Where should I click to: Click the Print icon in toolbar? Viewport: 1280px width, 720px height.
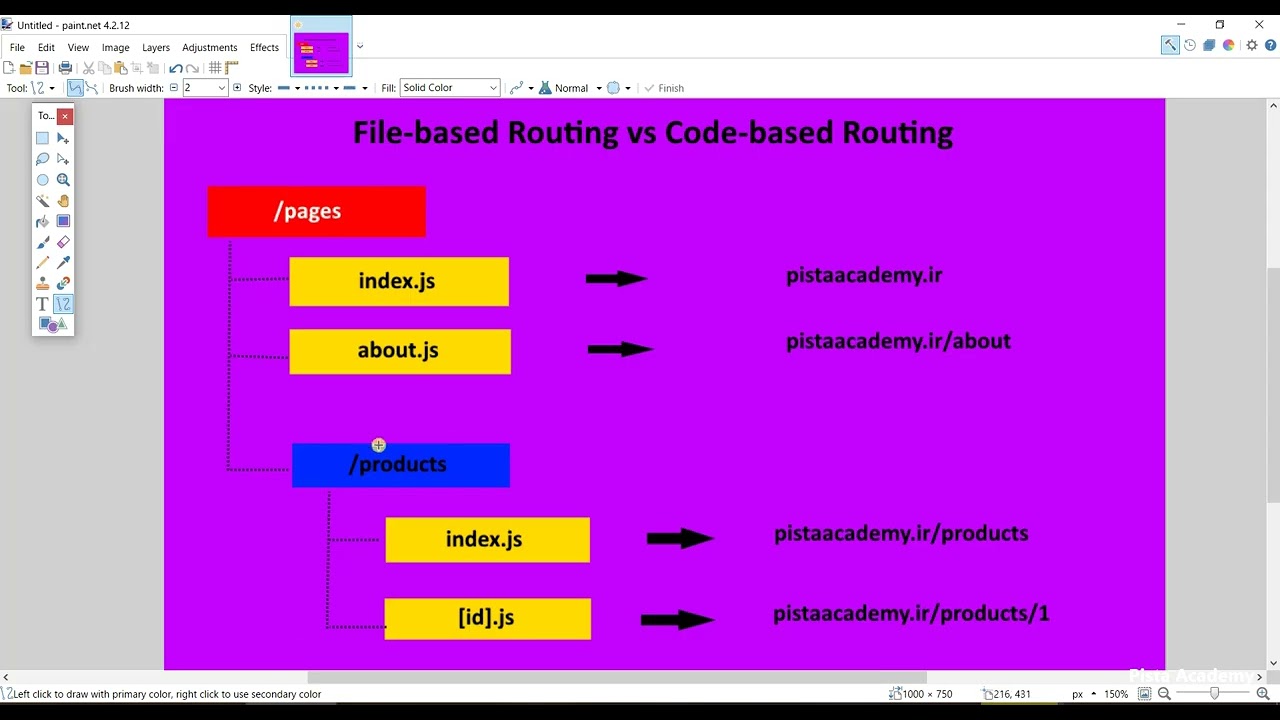65,68
